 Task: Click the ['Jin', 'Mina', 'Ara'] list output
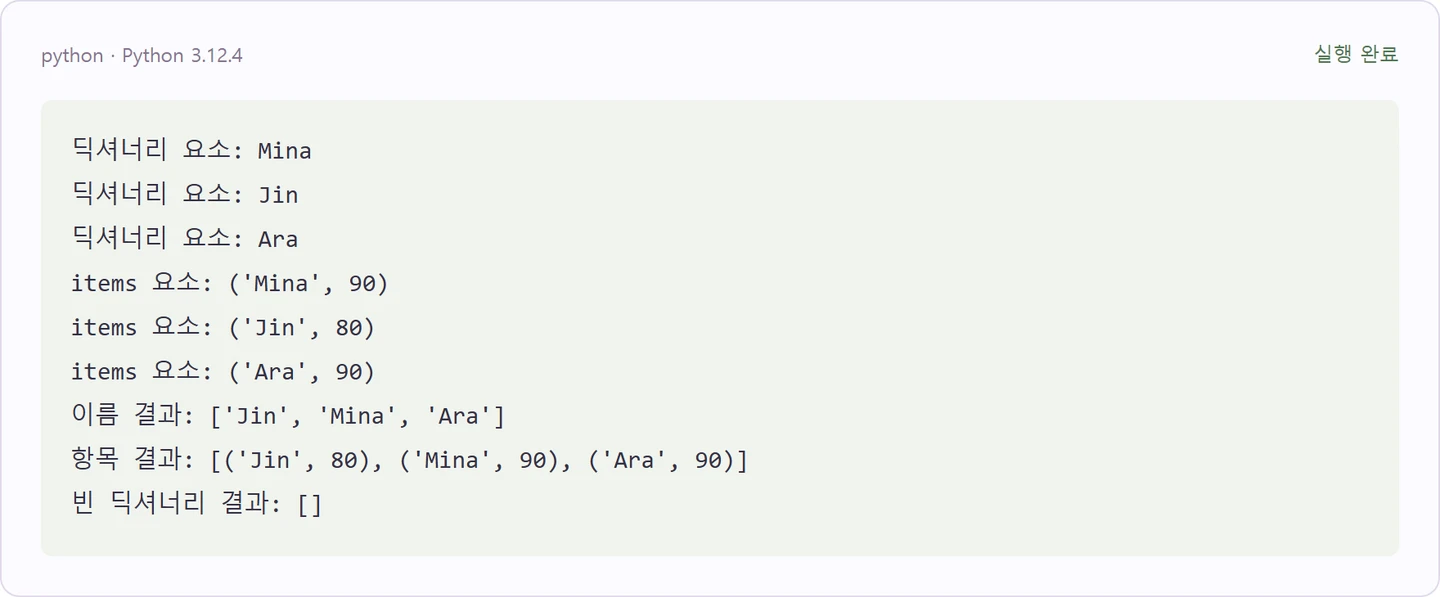pos(358,416)
